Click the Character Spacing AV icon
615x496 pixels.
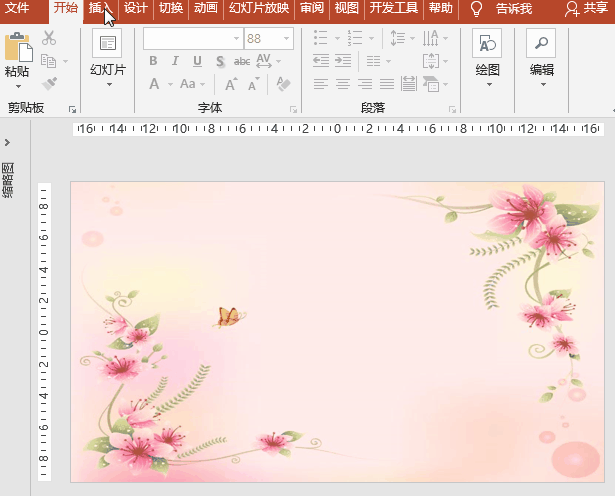[x=264, y=61]
